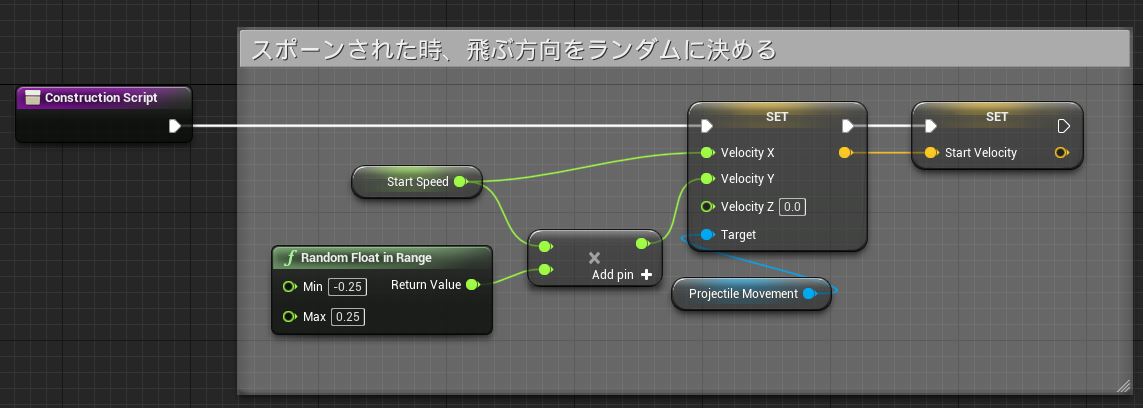
Task: Select the Projectile Movement component node
Action: pyautogui.click(x=751, y=294)
